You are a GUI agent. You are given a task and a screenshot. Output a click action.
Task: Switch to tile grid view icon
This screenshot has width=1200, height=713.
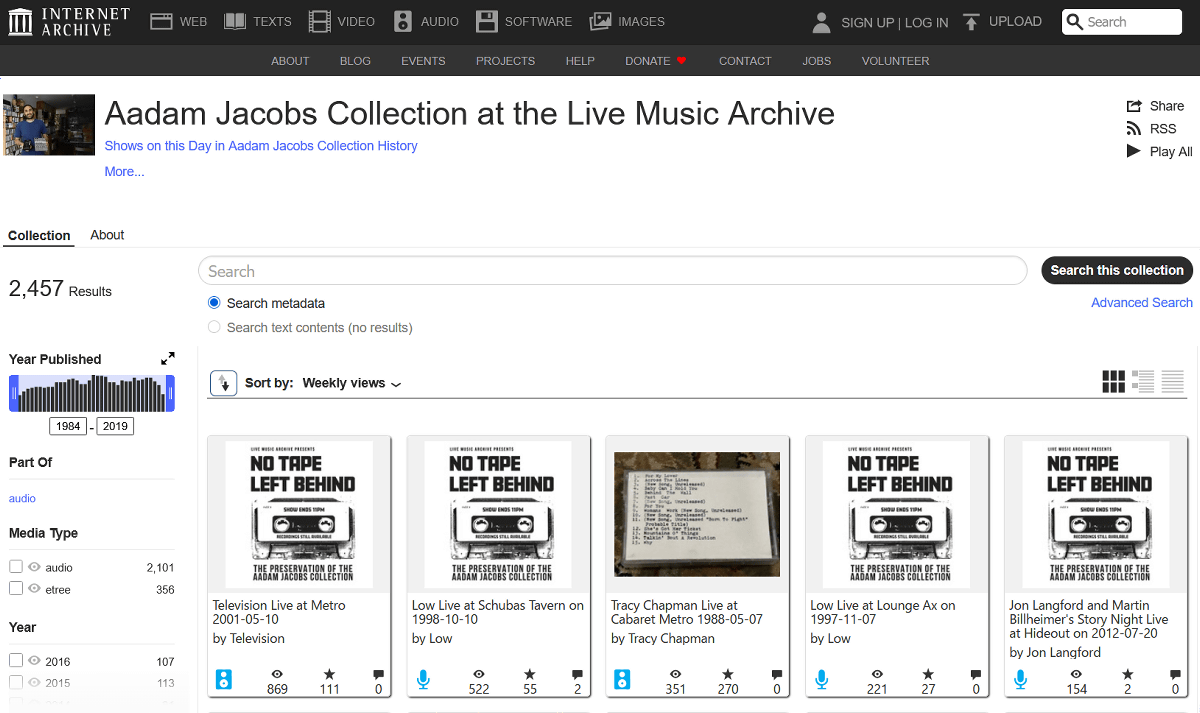pos(1113,382)
